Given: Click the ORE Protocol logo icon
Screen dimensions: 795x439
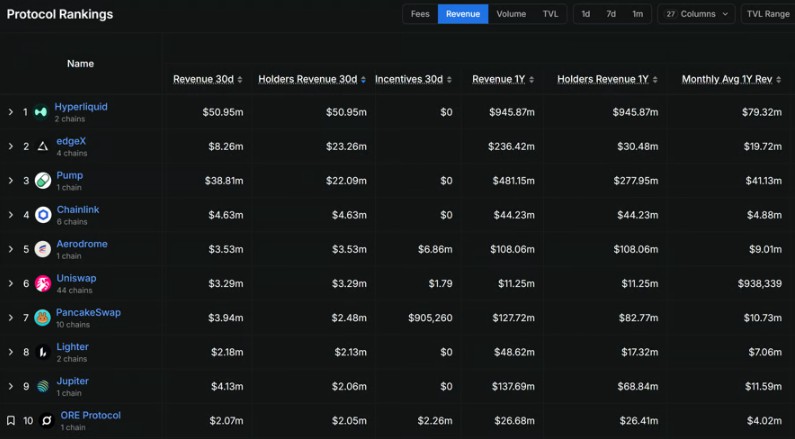Looking at the screenshot, I should point(47,420).
